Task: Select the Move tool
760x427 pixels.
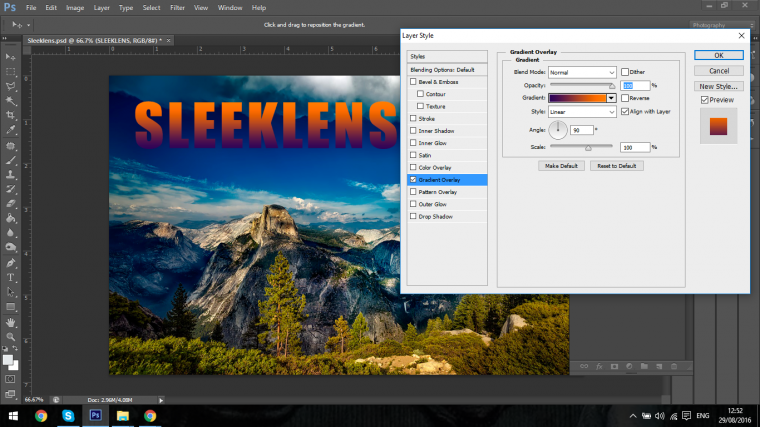Action: tap(10, 57)
